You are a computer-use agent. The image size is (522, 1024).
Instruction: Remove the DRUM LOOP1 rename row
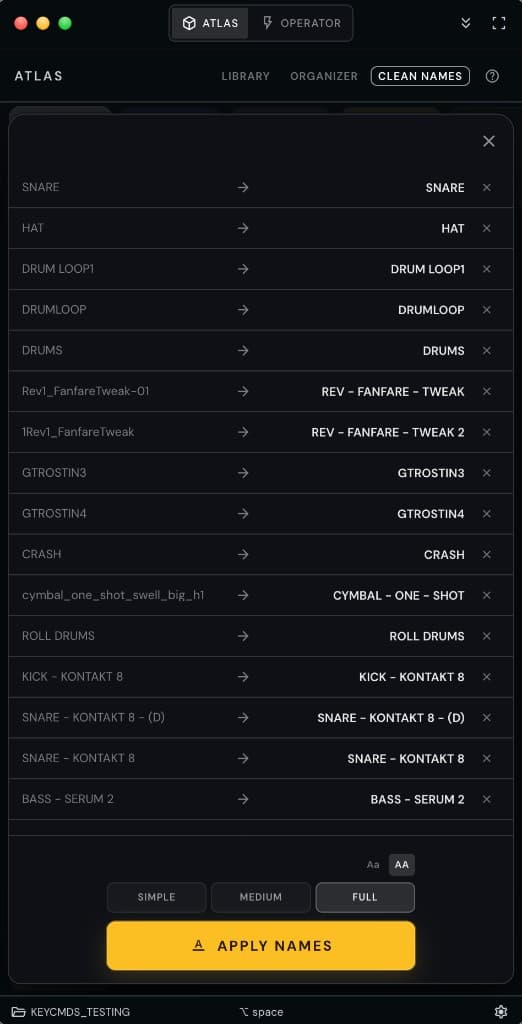[x=487, y=269]
